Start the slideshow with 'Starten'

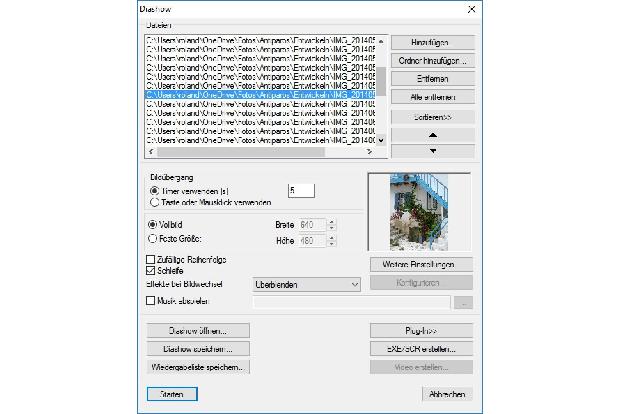coord(172,394)
